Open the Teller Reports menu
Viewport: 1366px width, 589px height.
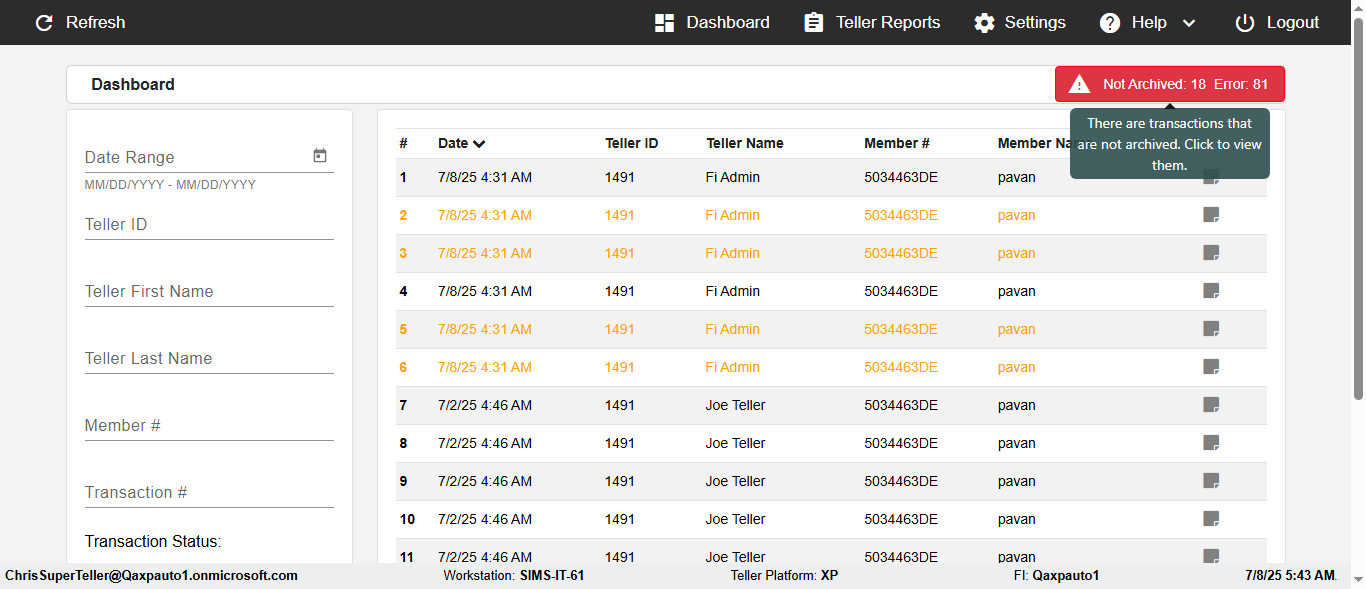888,23
